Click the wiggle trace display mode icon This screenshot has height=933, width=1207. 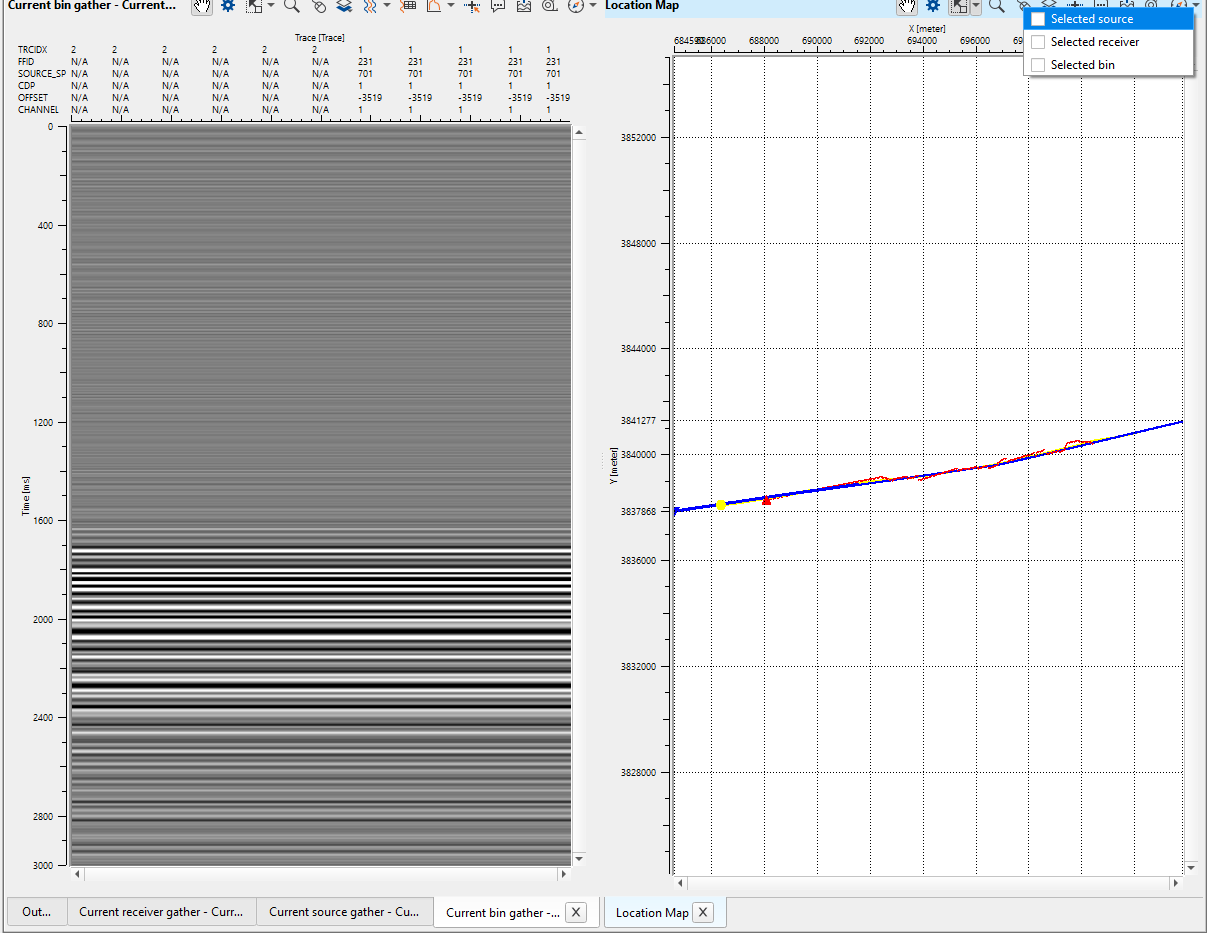coord(368,6)
